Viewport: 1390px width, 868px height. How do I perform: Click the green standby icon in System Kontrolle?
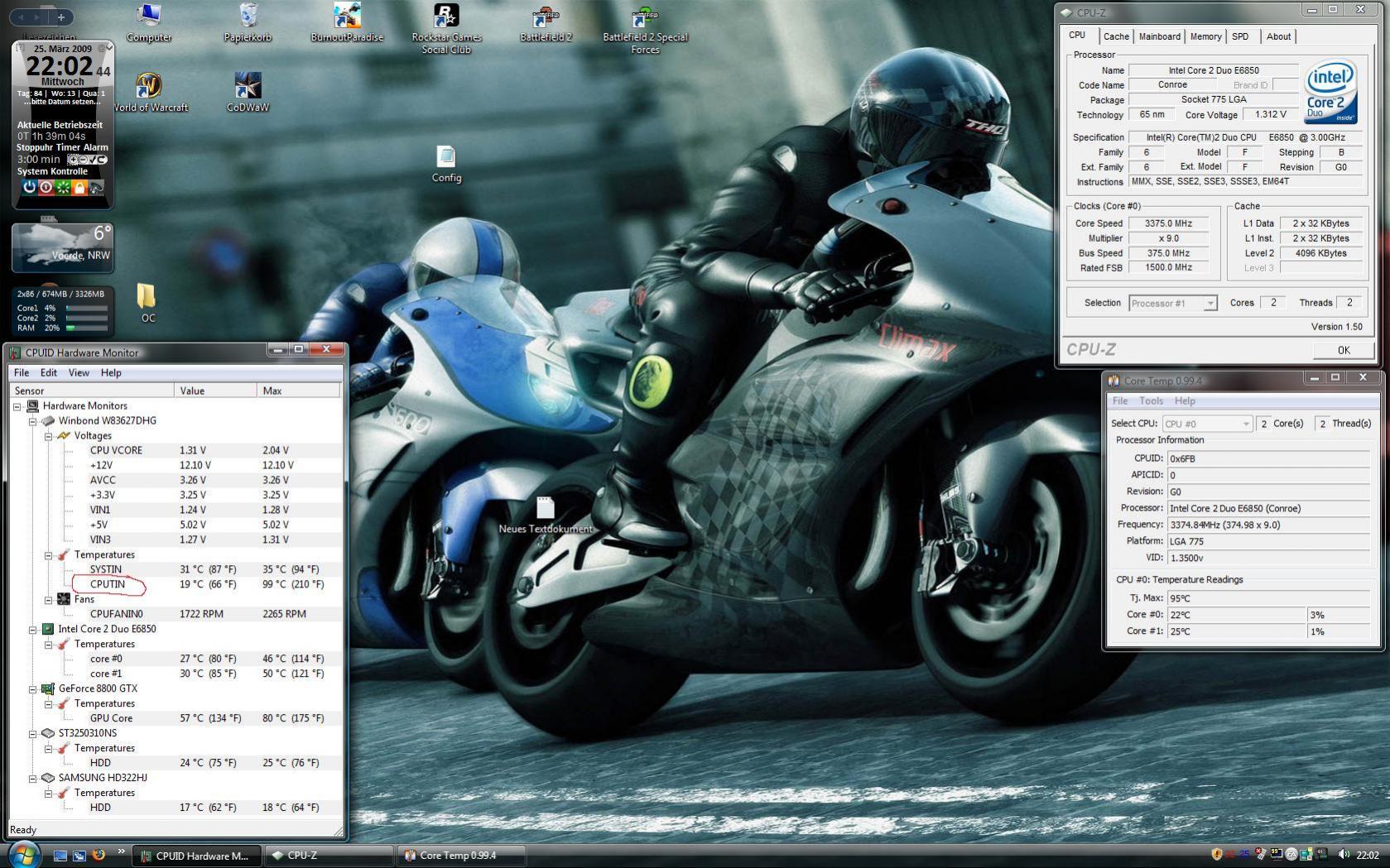pos(63,187)
